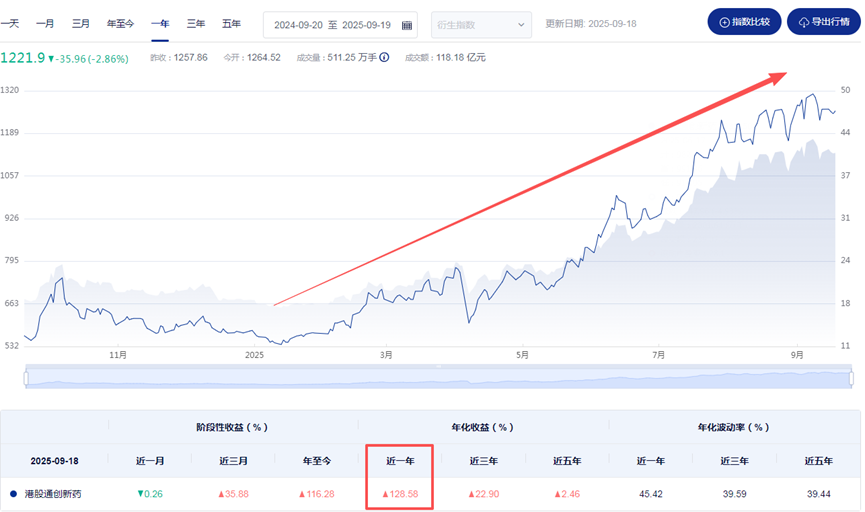This screenshot has height=512, width=865.
Task: Select the 三月 period tab
Action: [81, 24]
